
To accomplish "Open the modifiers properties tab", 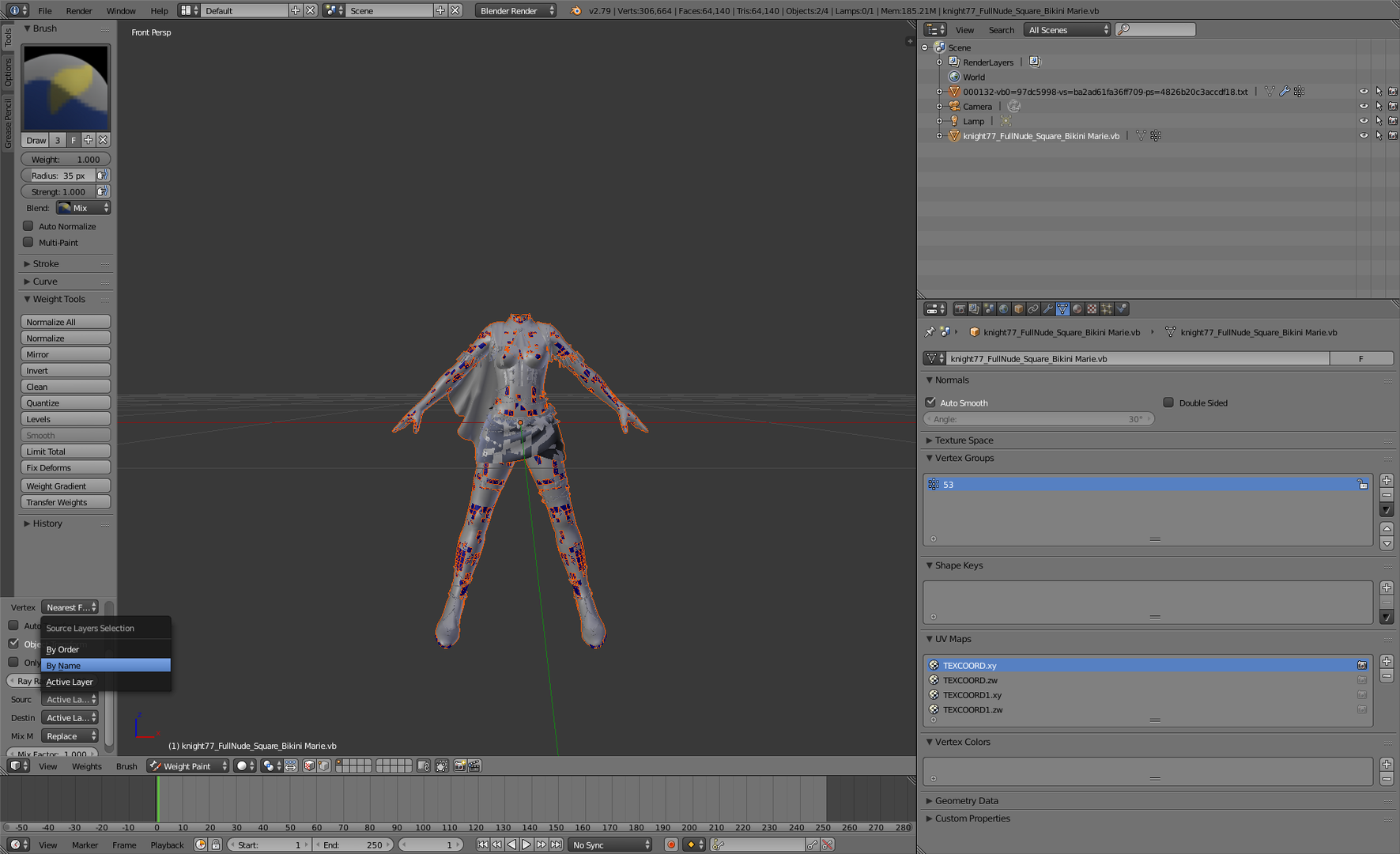I will tap(1047, 309).
